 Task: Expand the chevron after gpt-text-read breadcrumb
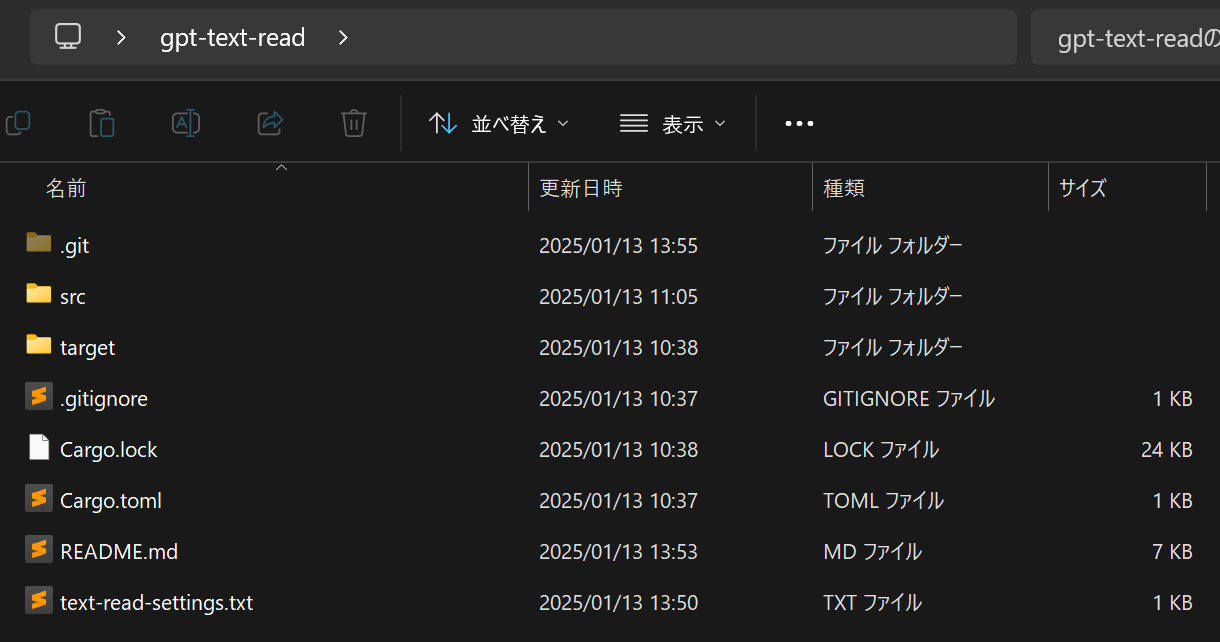pyautogui.click(x=343, y=37)
